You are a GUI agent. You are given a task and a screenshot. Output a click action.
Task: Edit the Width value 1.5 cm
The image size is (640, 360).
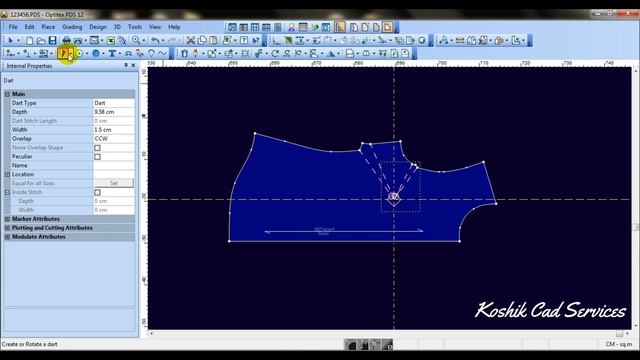point(114,130)
